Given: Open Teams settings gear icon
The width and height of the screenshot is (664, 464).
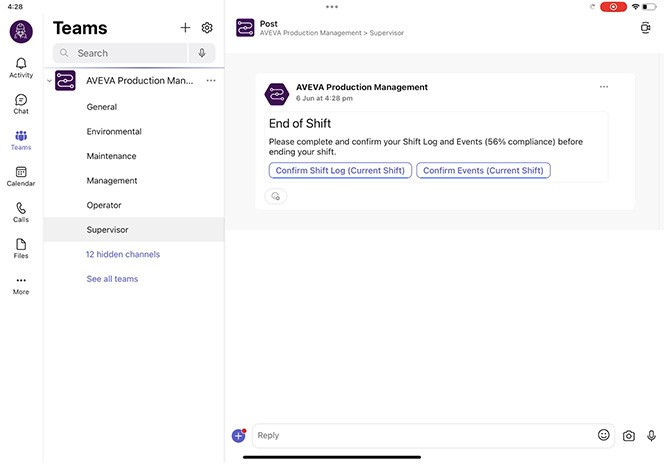Looking at the screenshot, I should point(207,28).
